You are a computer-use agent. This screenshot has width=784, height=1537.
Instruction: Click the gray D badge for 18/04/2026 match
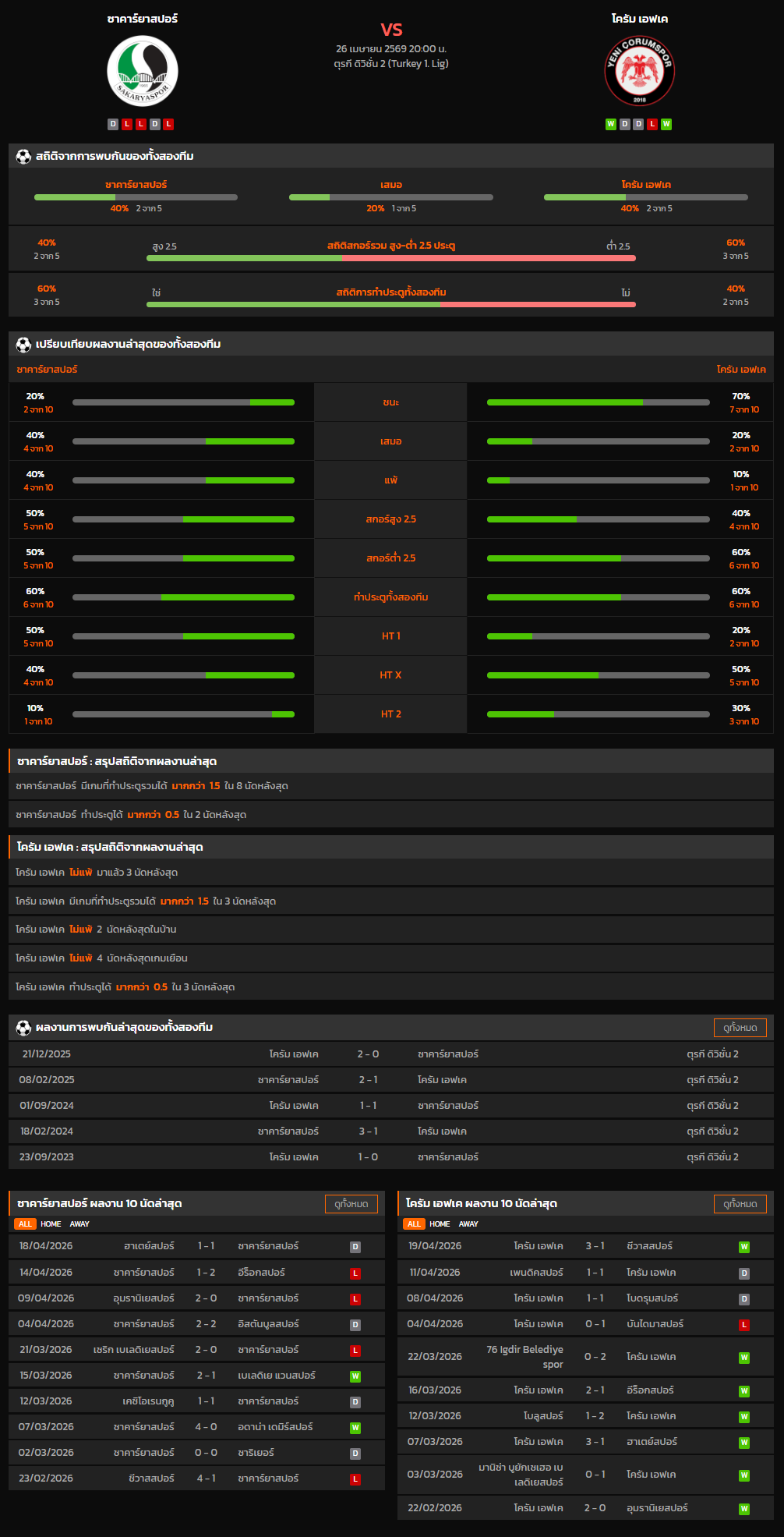(x=355, y=1247)
